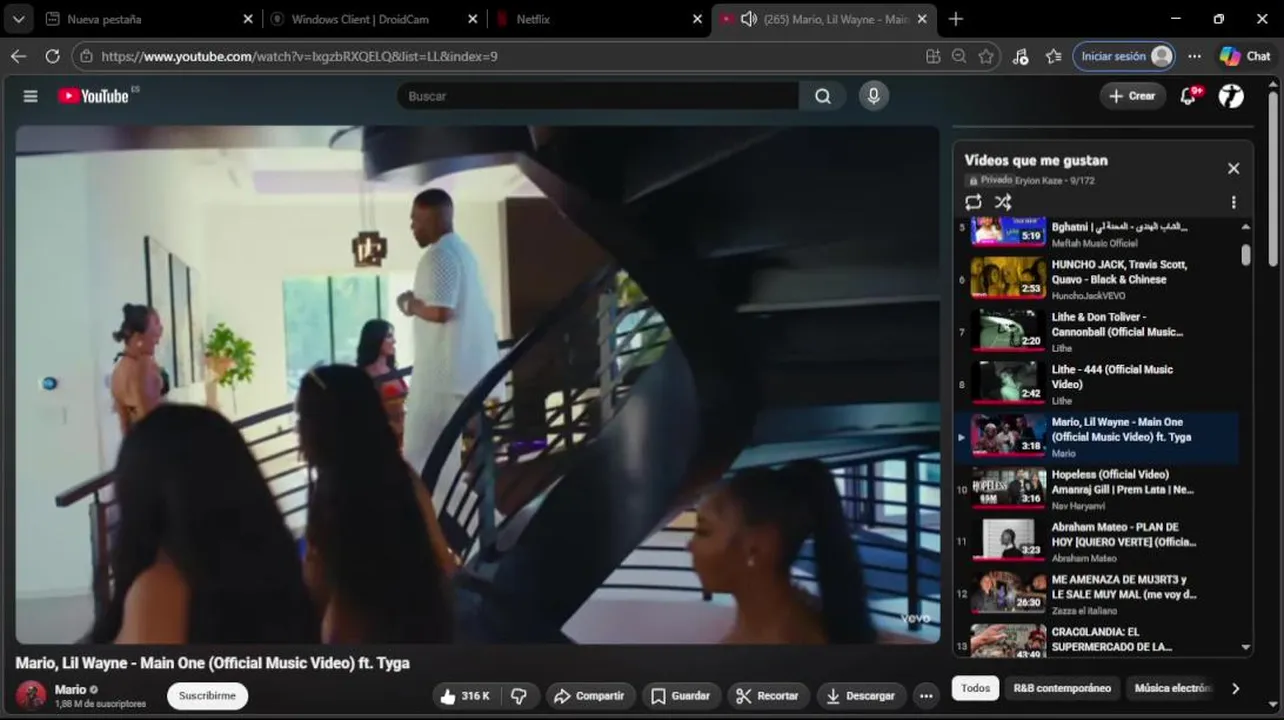Click the search magnifier button
1284x720 pixels.
(x=822, y=96)
